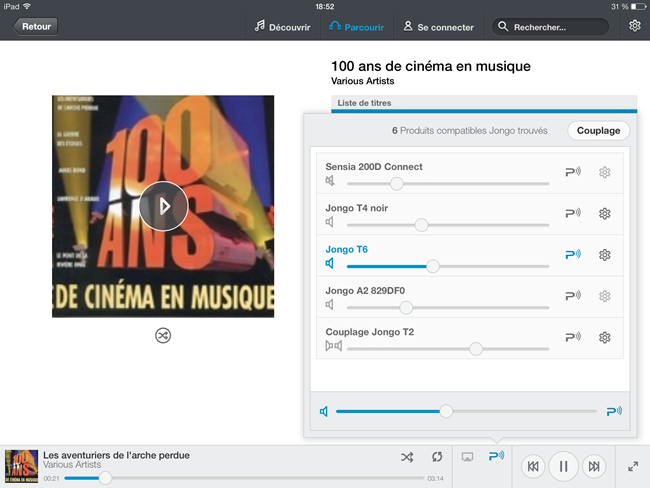Viewport: 650px width, 488px height.
Task: Enable Jongo streaming on Jongo T4 noir
Action: pos(573,213)
